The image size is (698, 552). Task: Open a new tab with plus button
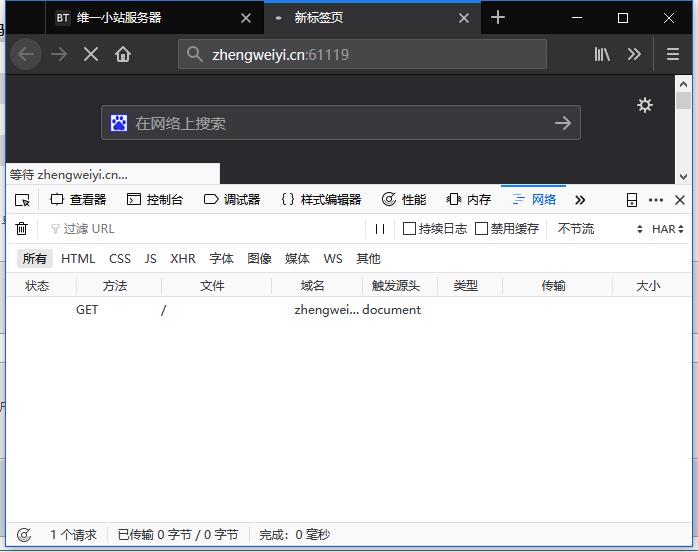(x=498, y=18)
